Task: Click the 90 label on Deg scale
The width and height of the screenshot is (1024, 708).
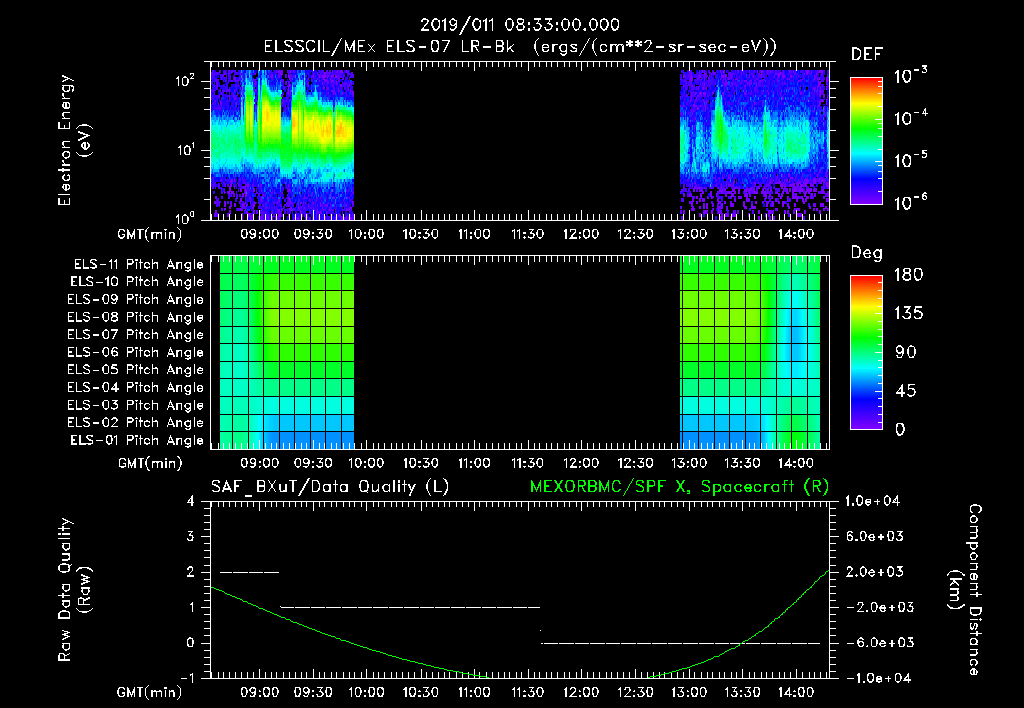Action: [906, 353]
